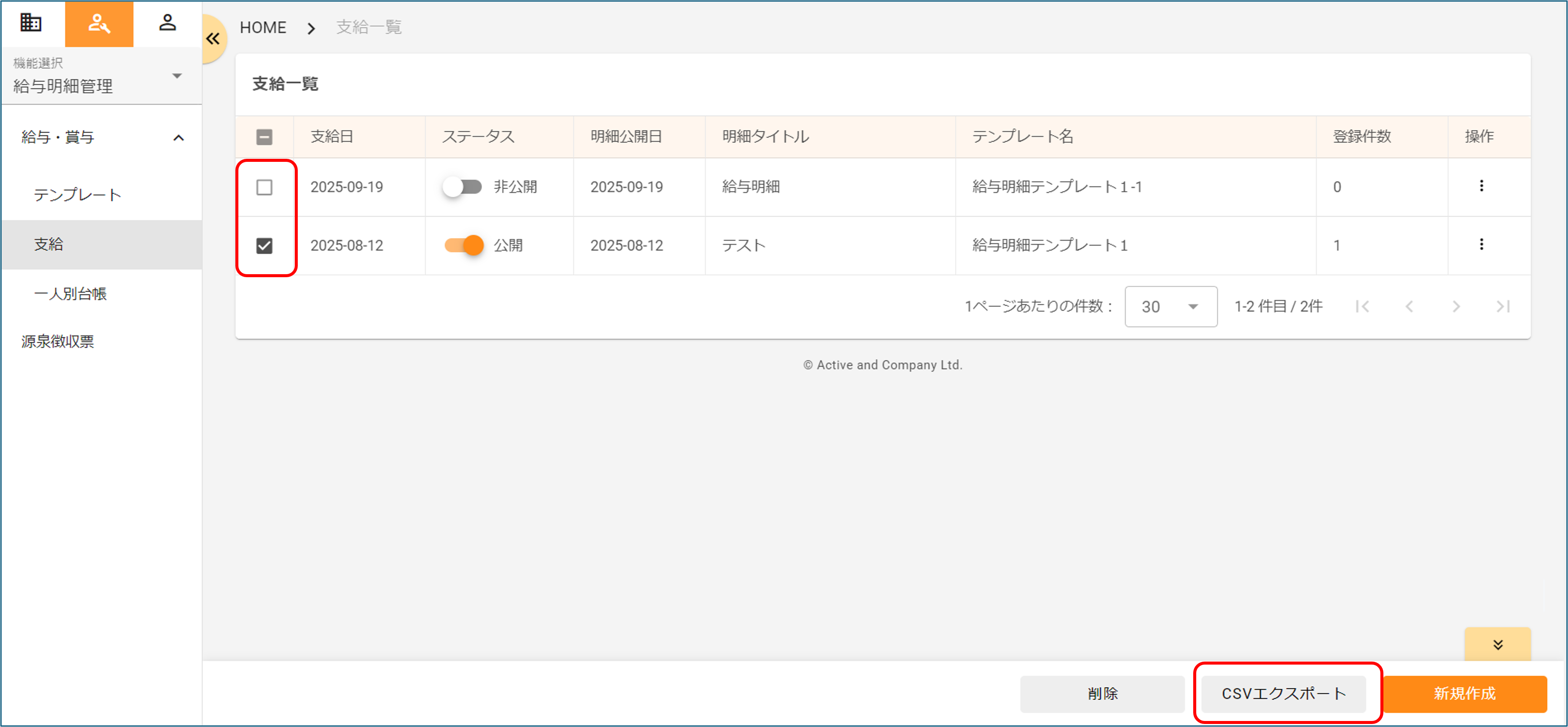Click the next page arrow icon
Image resolution: width=1568 pixels, height=727 pixels.
[1456, 306]
